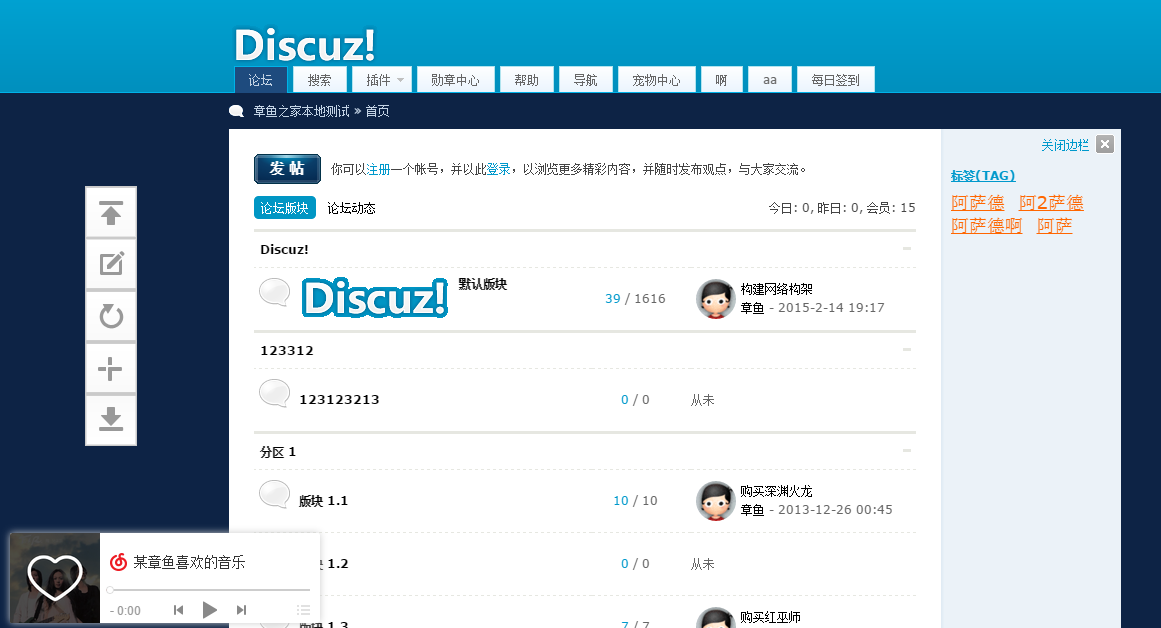Screen dimensions: 1161x628
Task: Click the 10 topic count for 版块 1.1
Action: (x=620, y=501)
